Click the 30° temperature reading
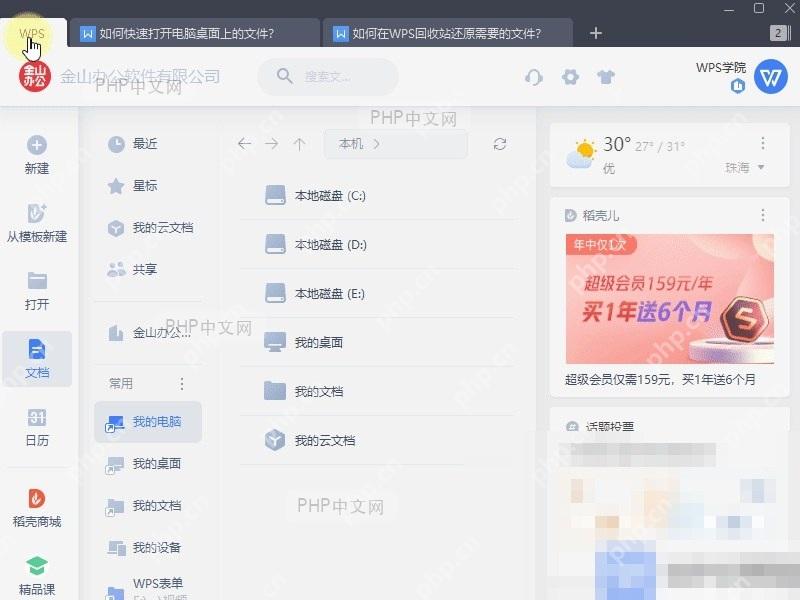The image size is (800, 600). coord(617,144)
